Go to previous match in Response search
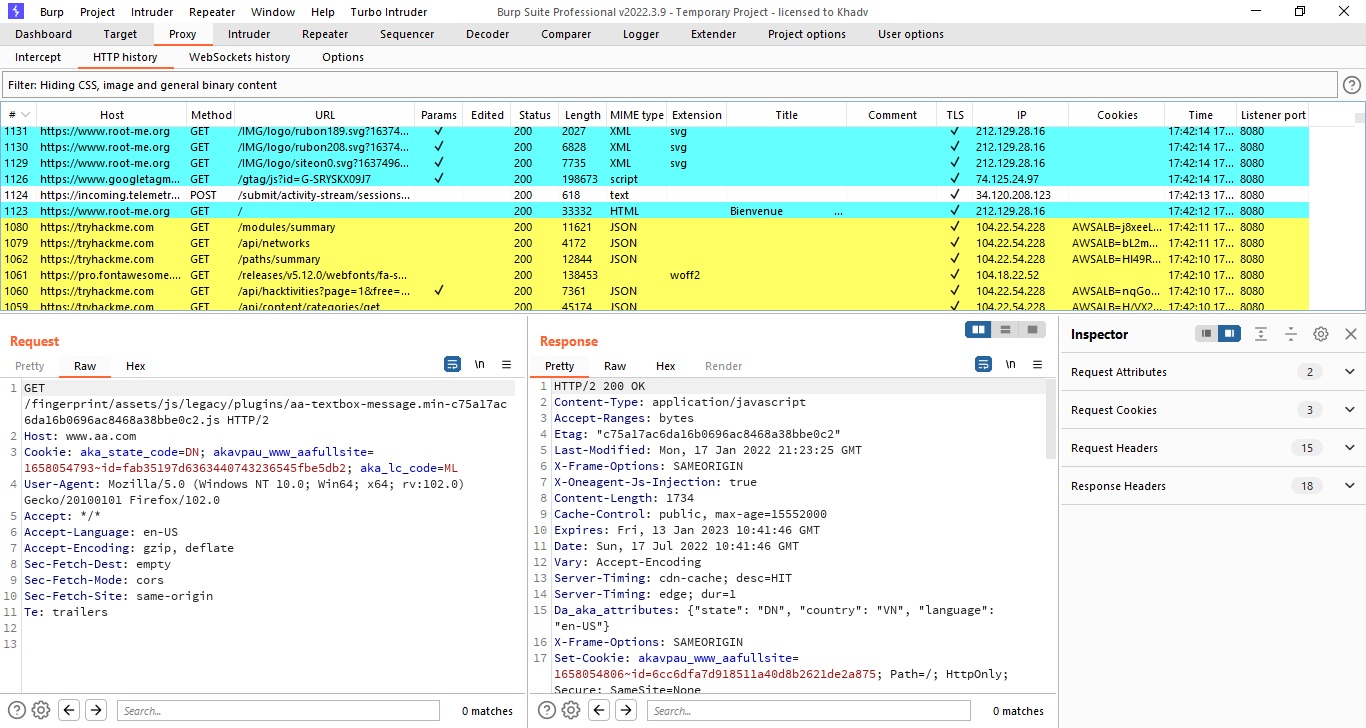Image resolution: width=1366 pixels, height=728 pixels. 599,710
